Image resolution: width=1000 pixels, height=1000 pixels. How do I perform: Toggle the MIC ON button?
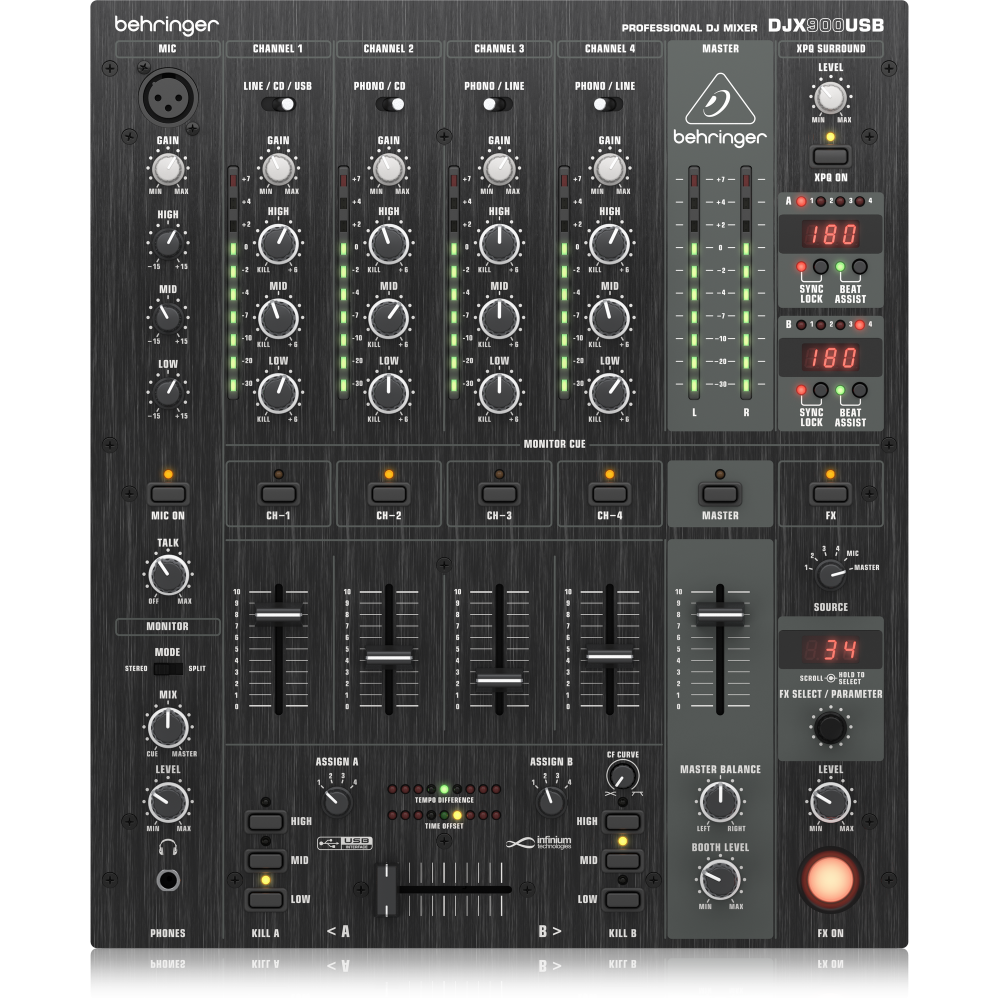[168, 494]
